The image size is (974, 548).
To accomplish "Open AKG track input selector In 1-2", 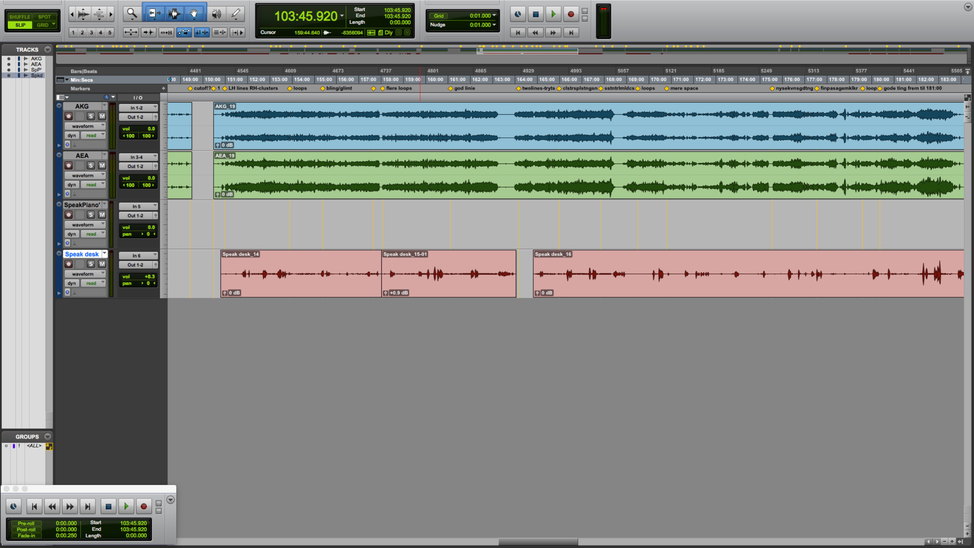I will click(138, 108).
